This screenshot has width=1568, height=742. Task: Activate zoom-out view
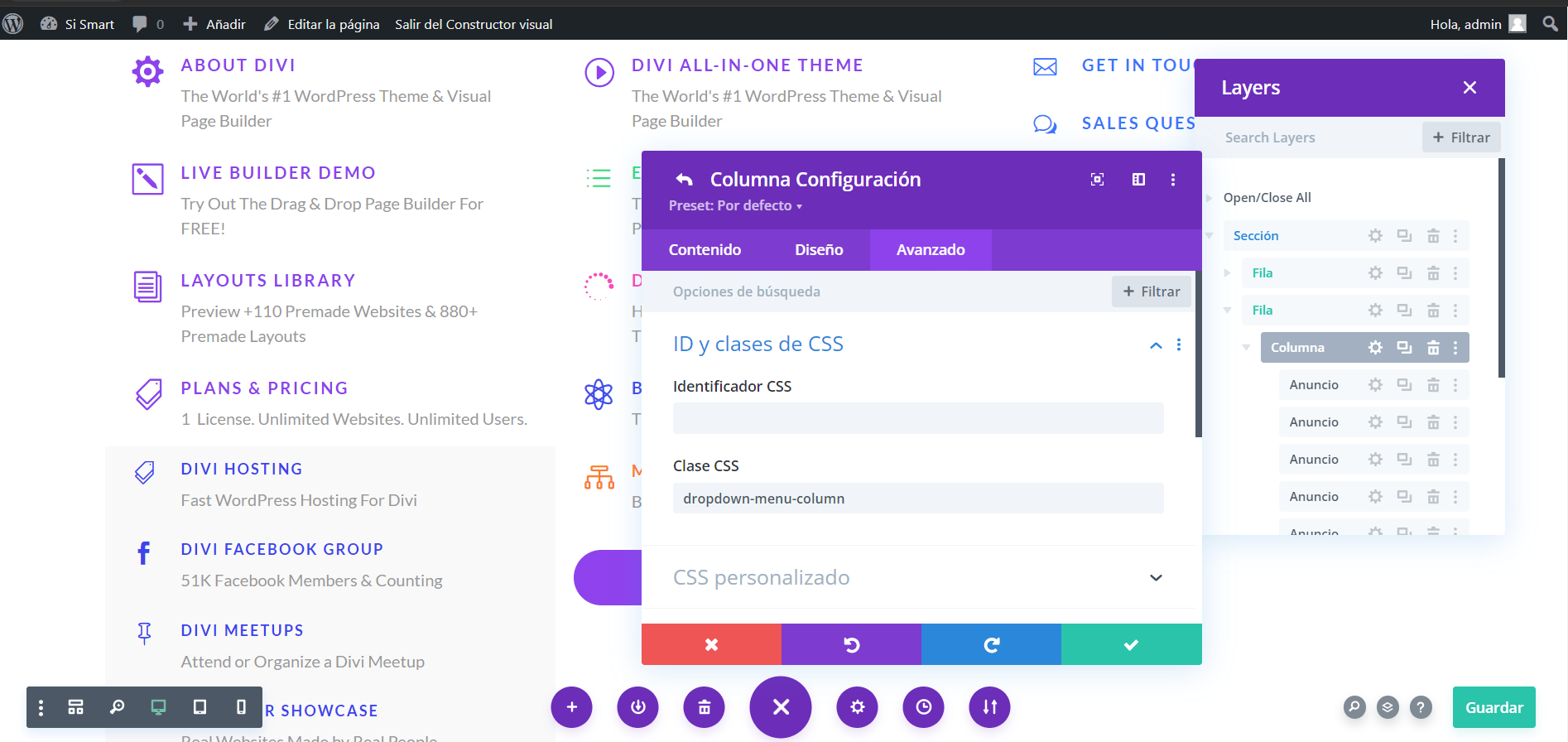pos(117,707)
